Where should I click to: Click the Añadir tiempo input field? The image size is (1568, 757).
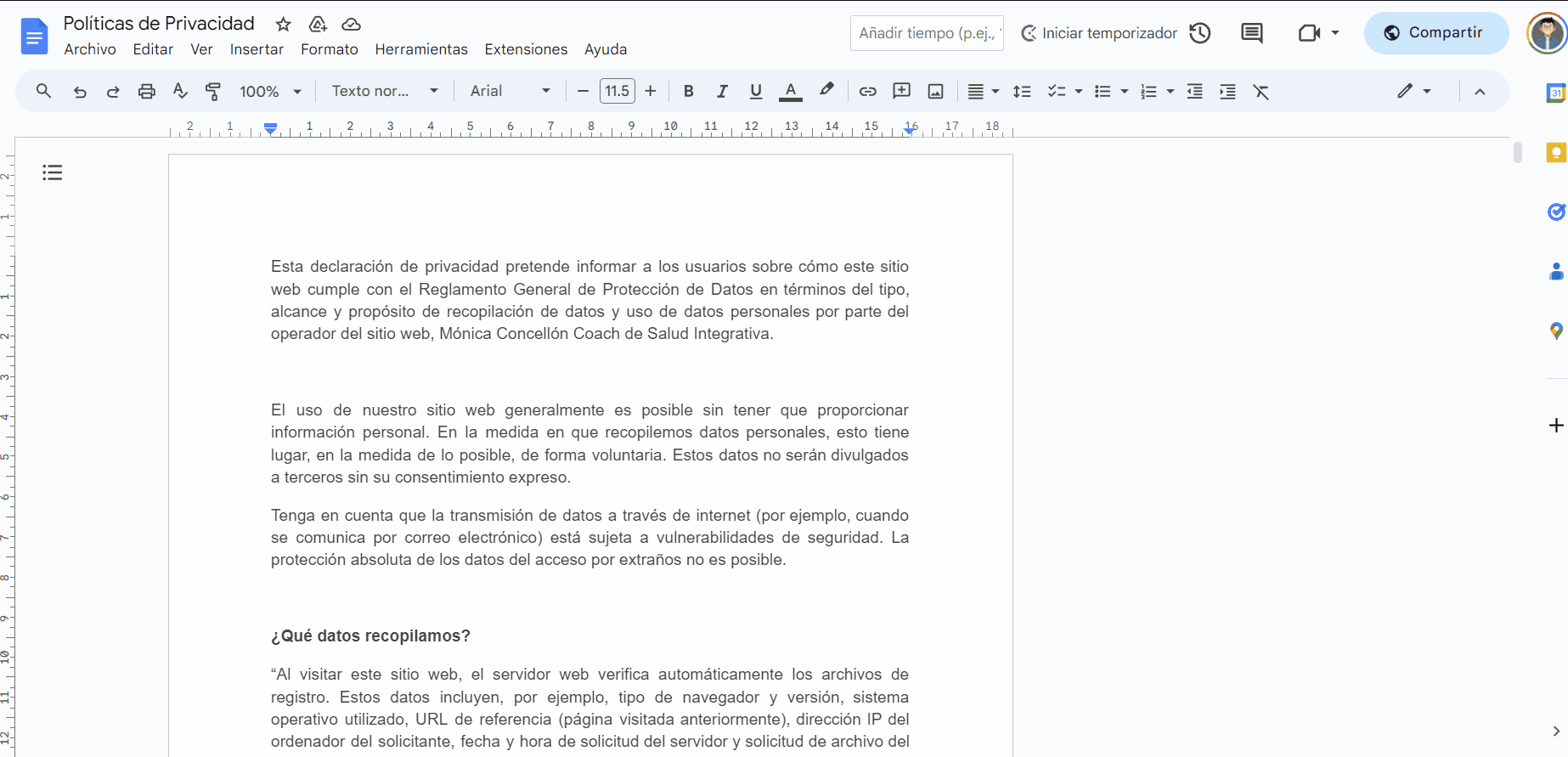pyautogui.click(x=926, y=33)
